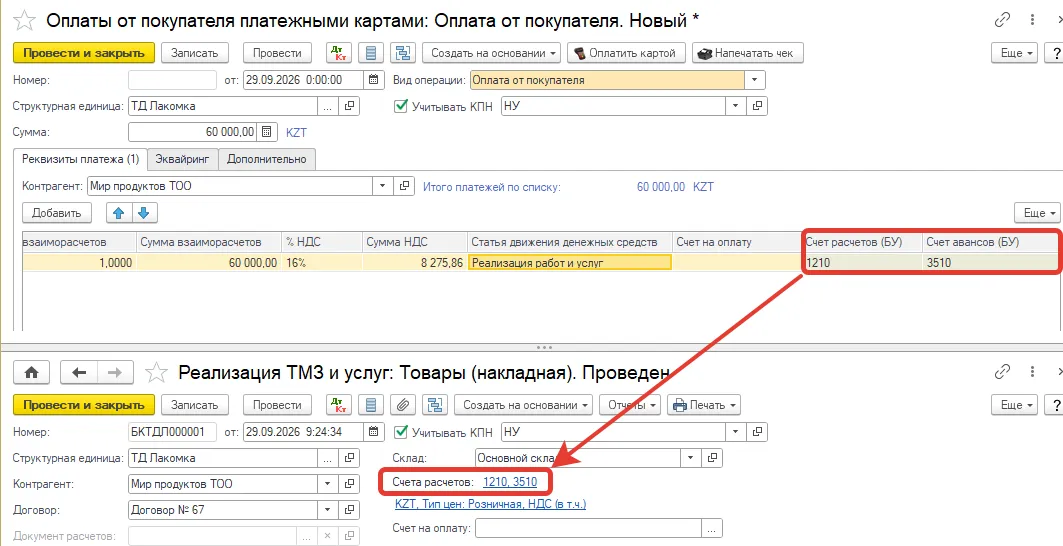Switch to Эквайринг tab
This screenshot has width=1063, height=546.
pos(182,159)
